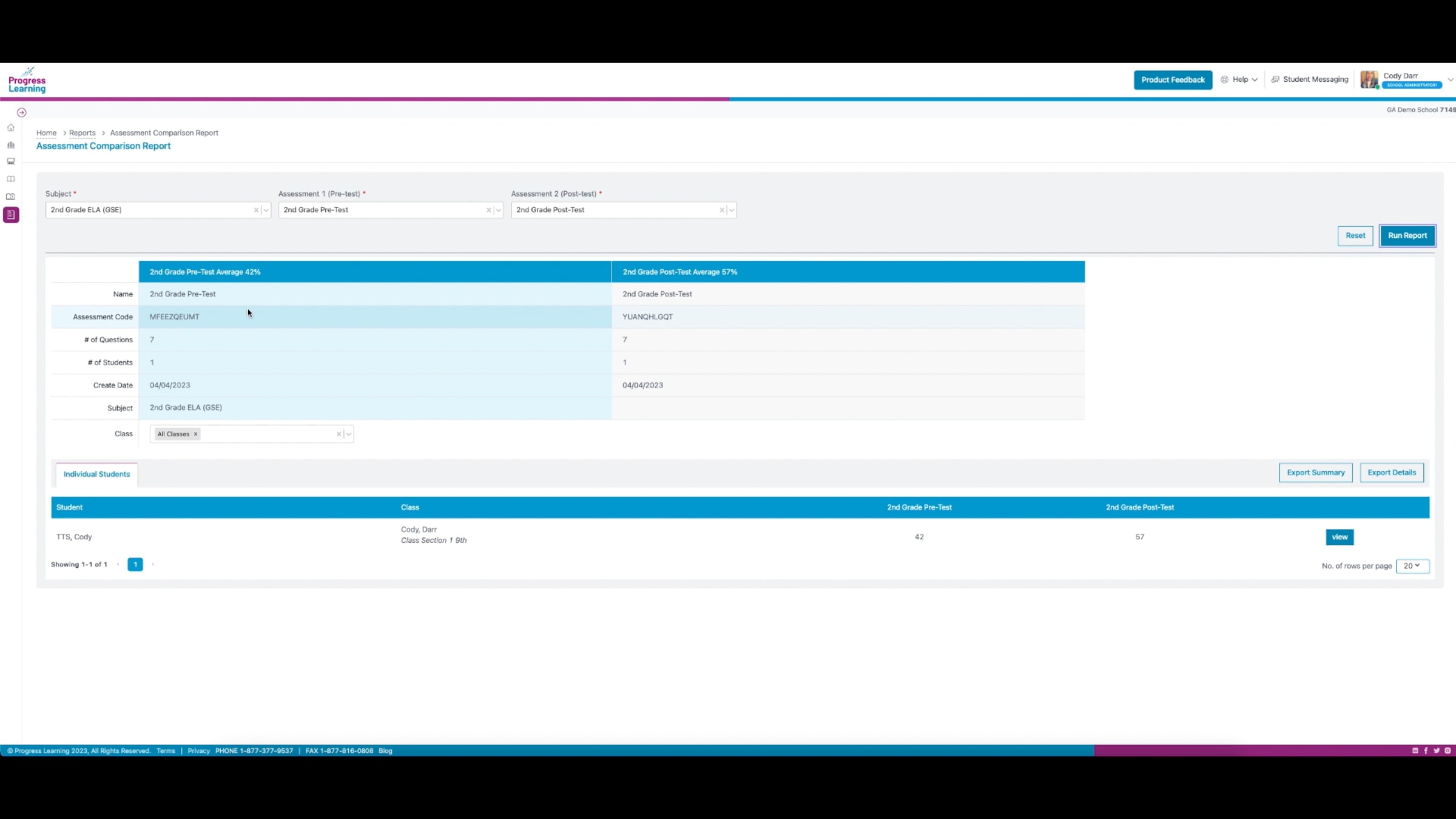Open Student Messaging
Viewport: 1456px width, 819px height.
pyautogui.click(x=1310, y=79)
